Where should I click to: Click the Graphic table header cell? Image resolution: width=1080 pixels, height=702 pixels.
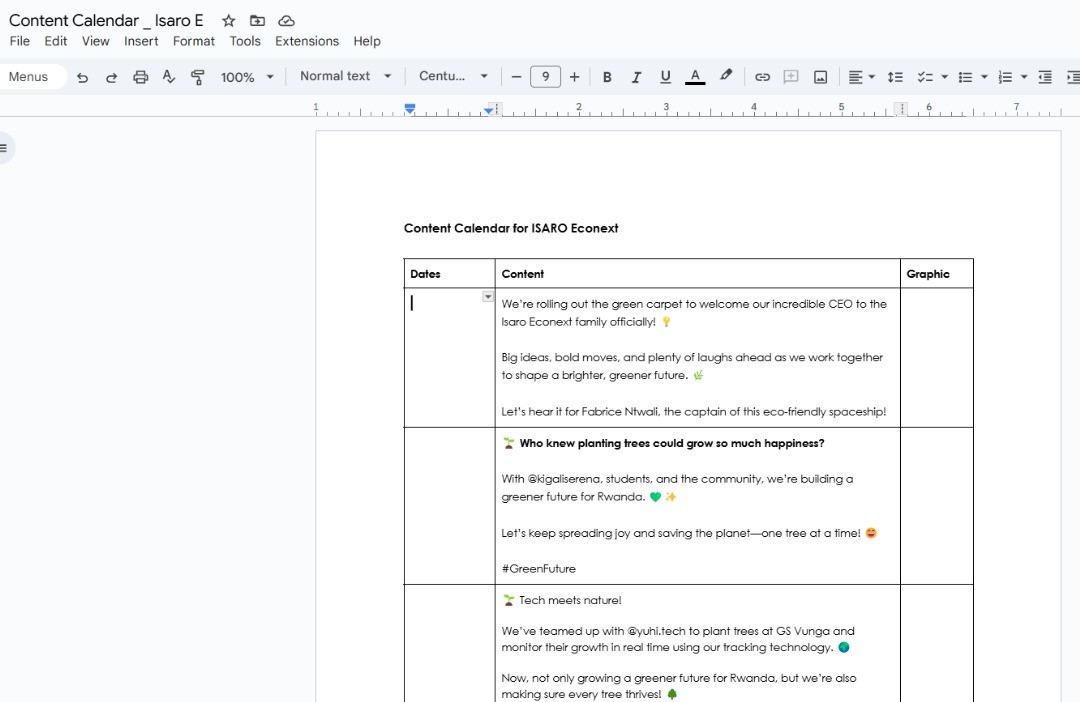937,273
